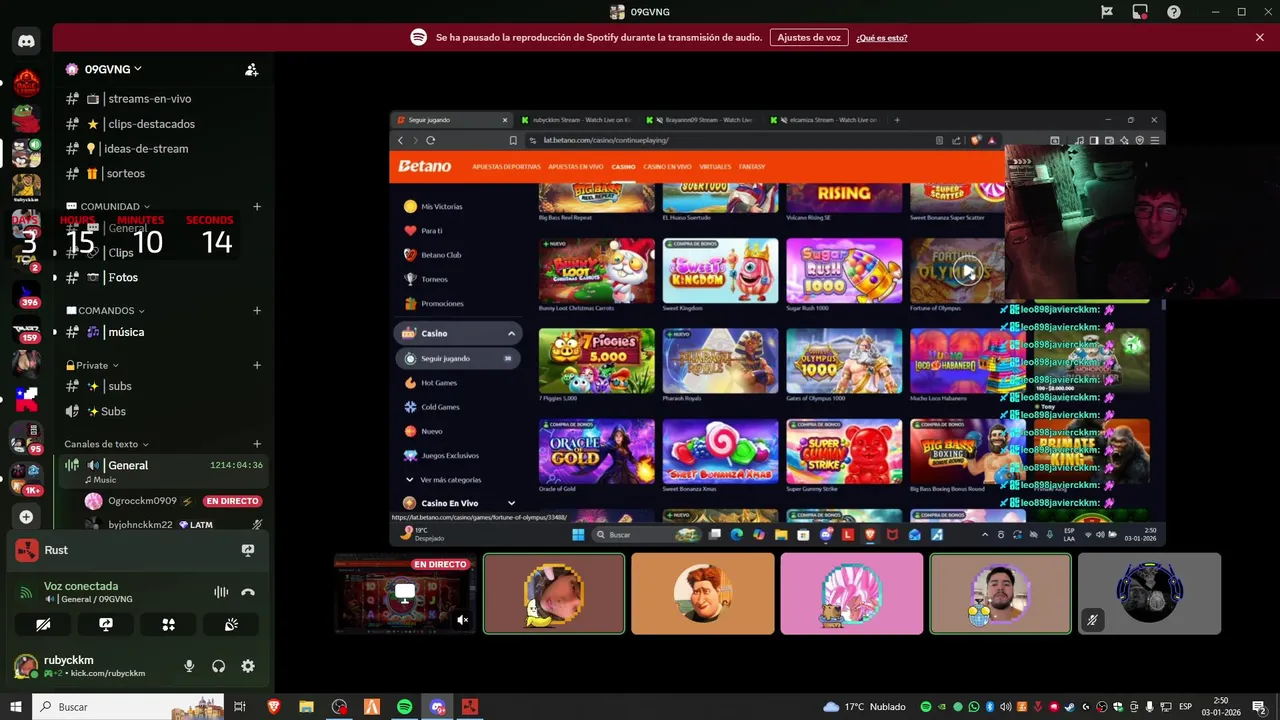Collapse the Private category
This screenshot has width=1280, height=720.
[92, 365]
